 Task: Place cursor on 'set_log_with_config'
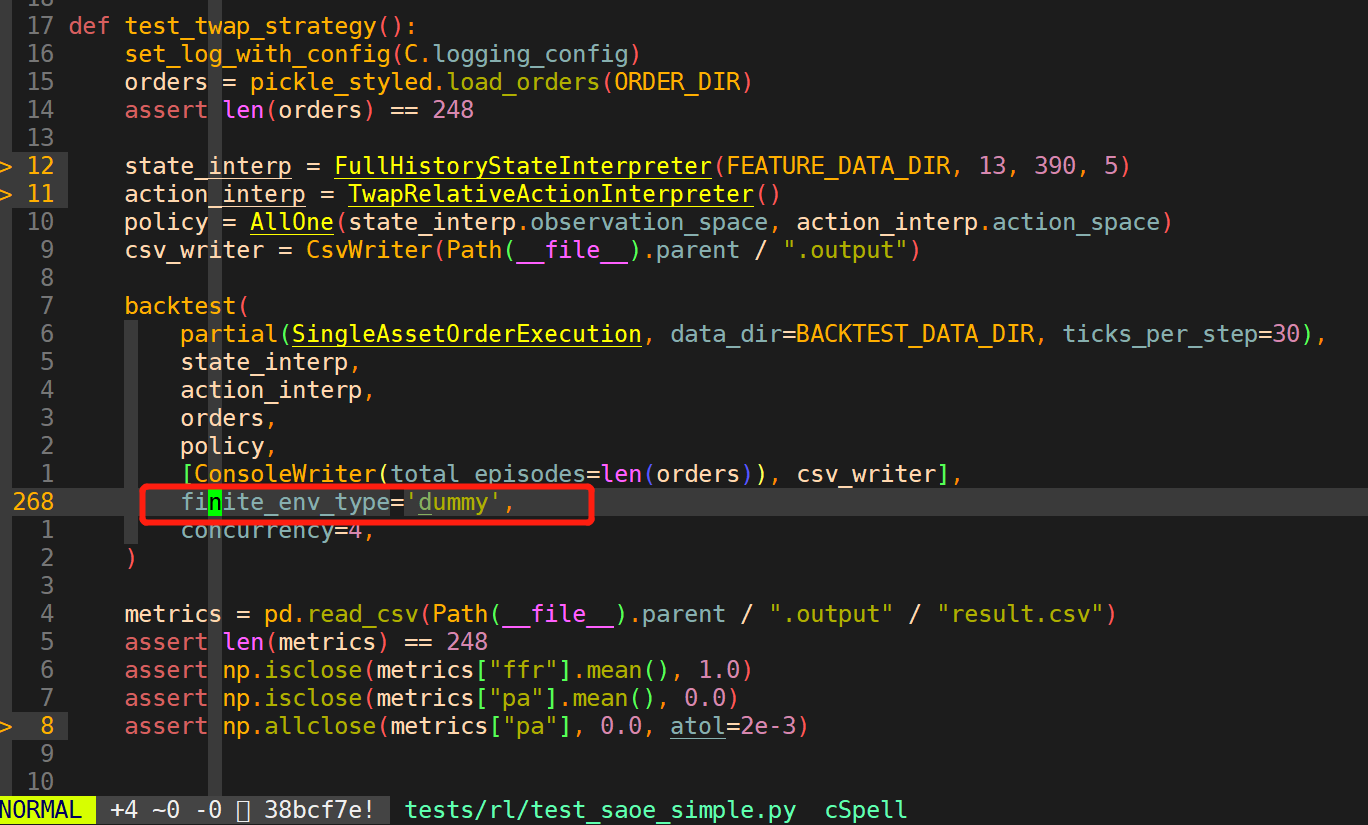click(x=257, y=53)
